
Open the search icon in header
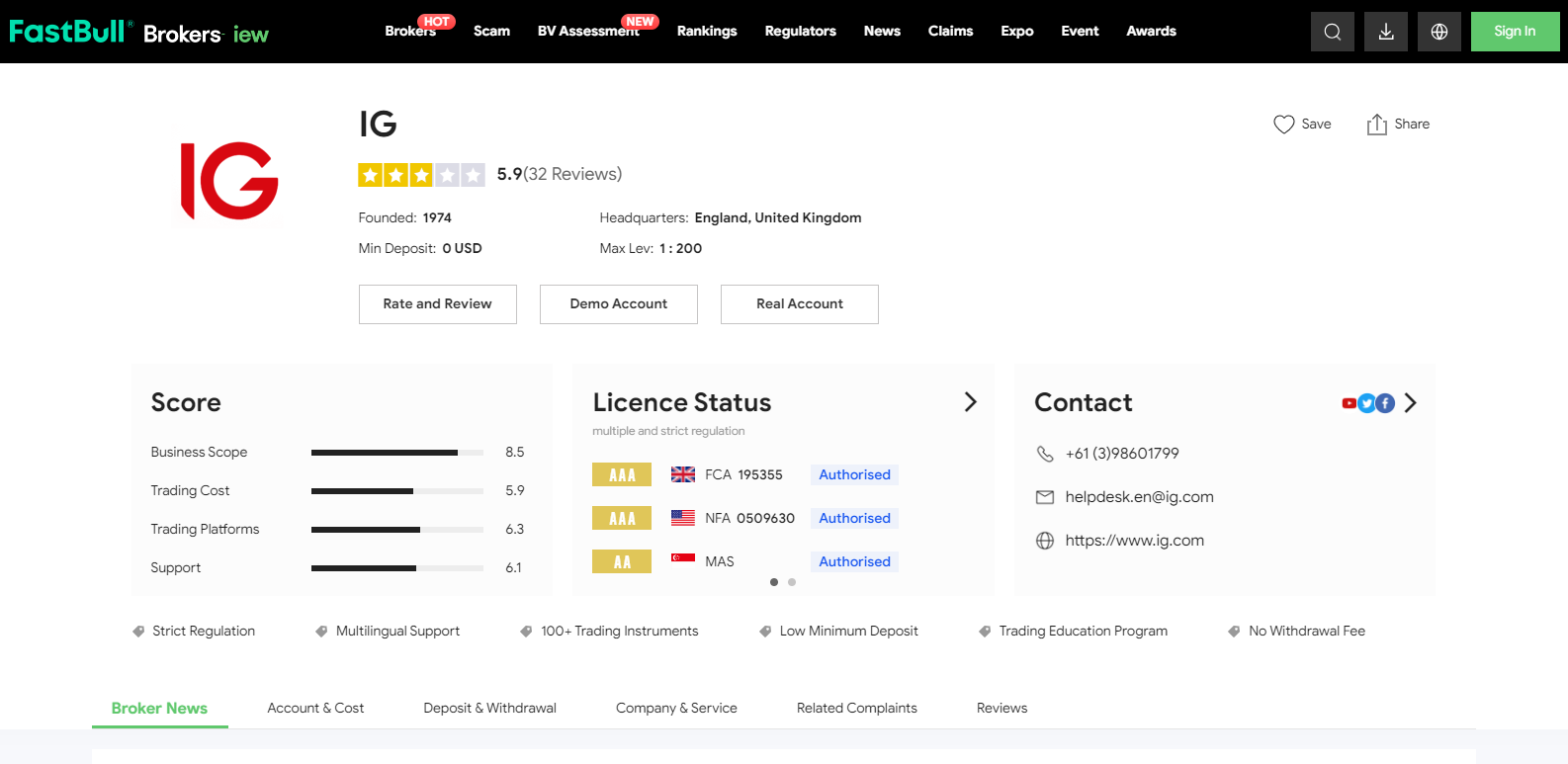1332,32
